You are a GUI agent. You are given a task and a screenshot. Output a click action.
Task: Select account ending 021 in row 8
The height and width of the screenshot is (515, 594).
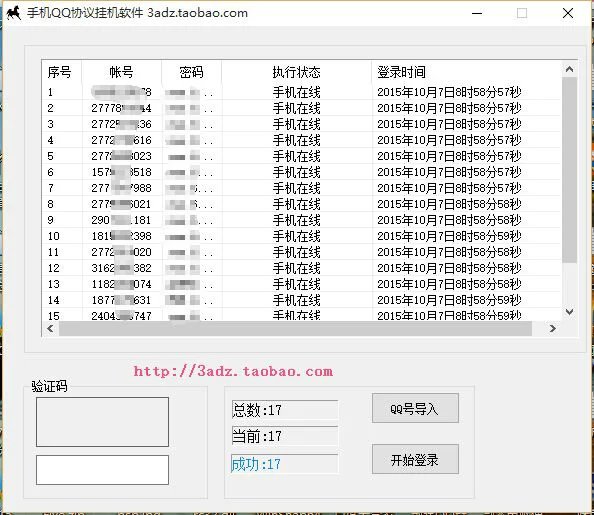click(121, 204)
